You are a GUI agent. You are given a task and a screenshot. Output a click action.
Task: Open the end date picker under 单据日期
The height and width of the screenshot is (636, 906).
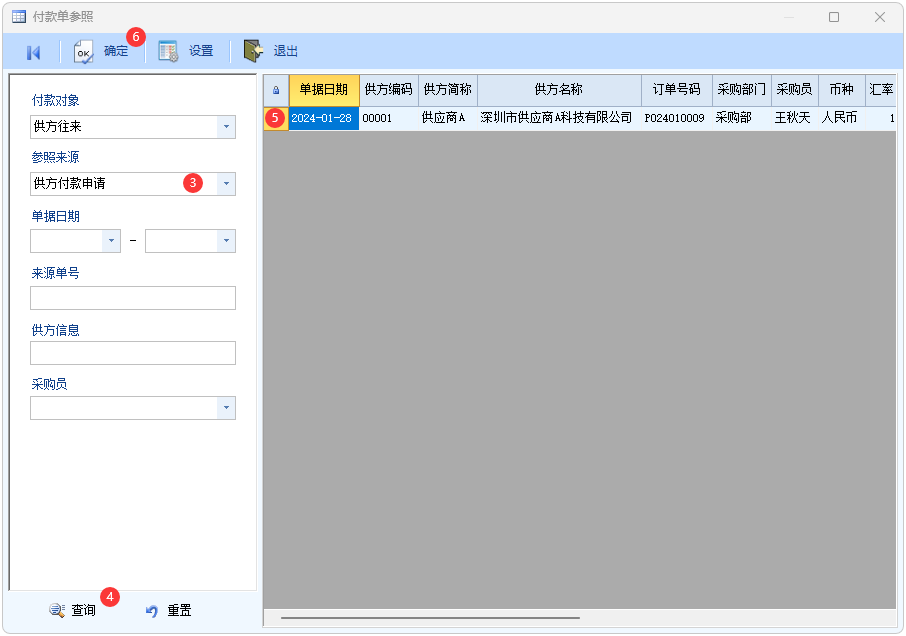pos(226,241)
